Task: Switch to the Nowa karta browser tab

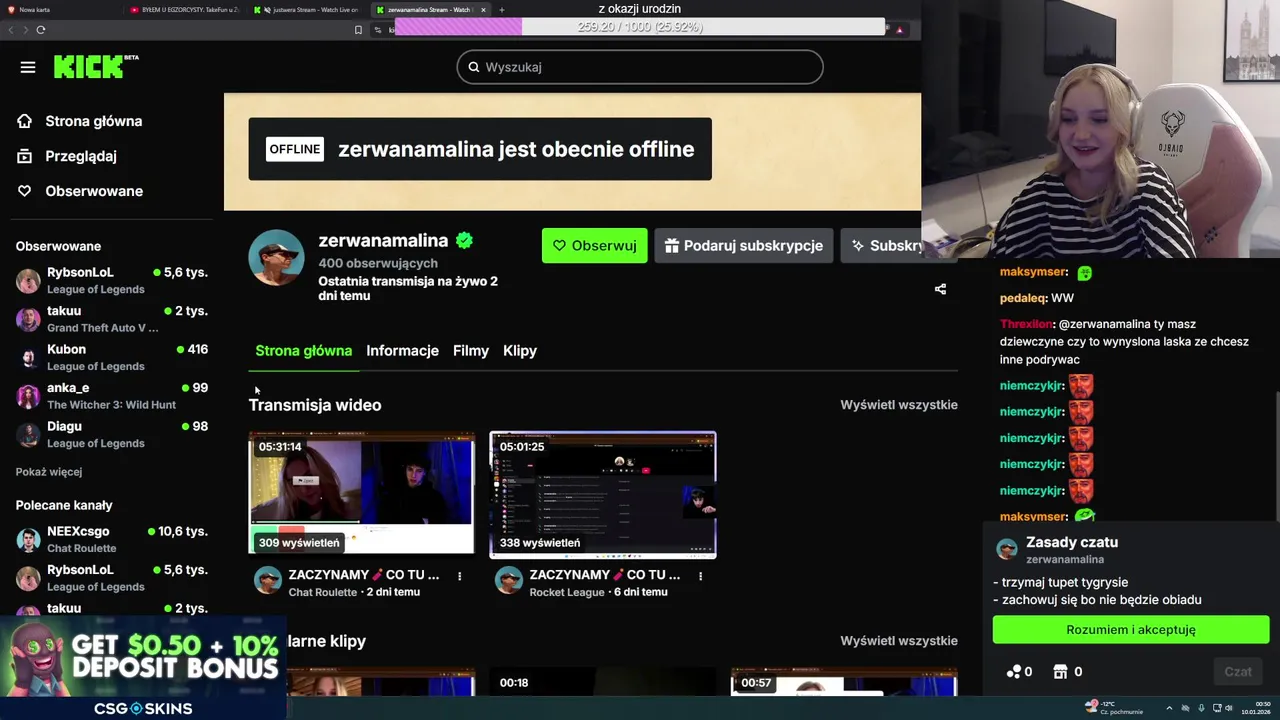Action: pyautogui.click(x=60, y=9)
